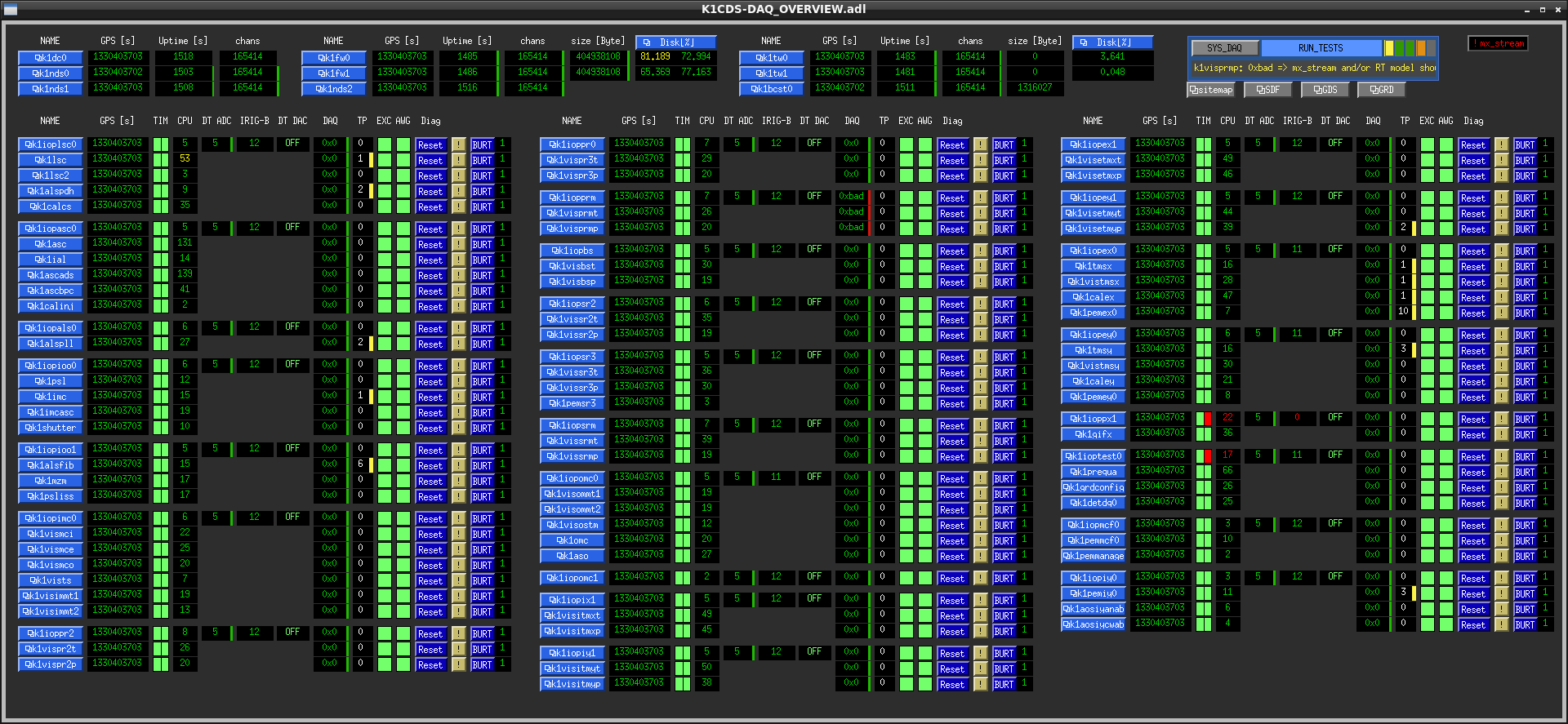Open the GRD display menu
The width and height of the screenshot is (1568, 724).
pyautogui.click(x=1382, y=90)
